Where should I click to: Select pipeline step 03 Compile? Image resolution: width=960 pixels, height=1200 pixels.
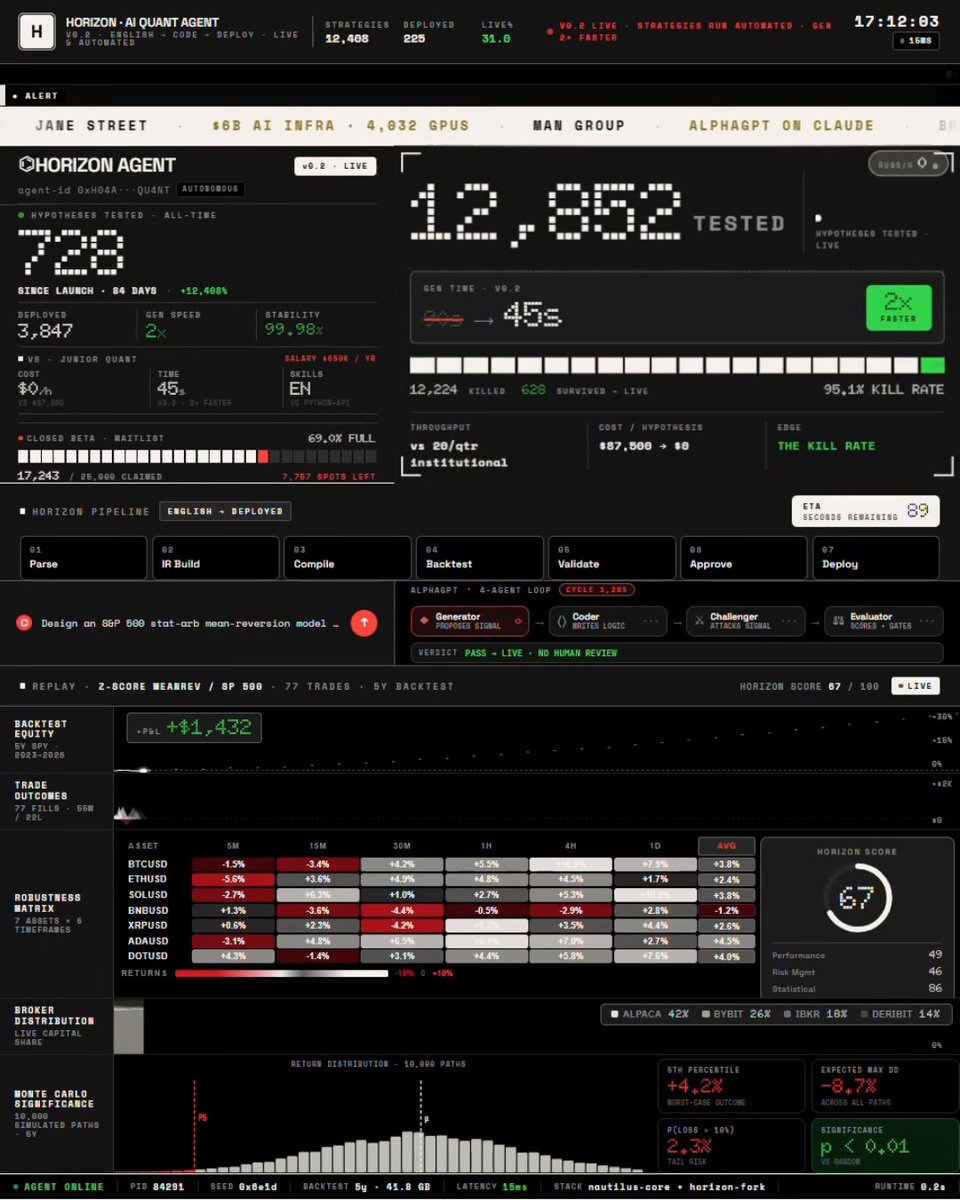click(x=347, y=558)
